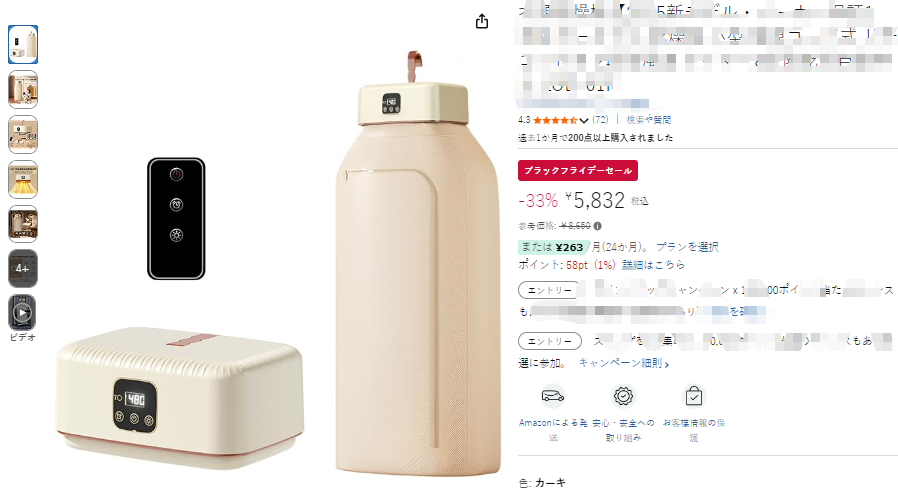Open the 72 reviews link

[600, 120]
